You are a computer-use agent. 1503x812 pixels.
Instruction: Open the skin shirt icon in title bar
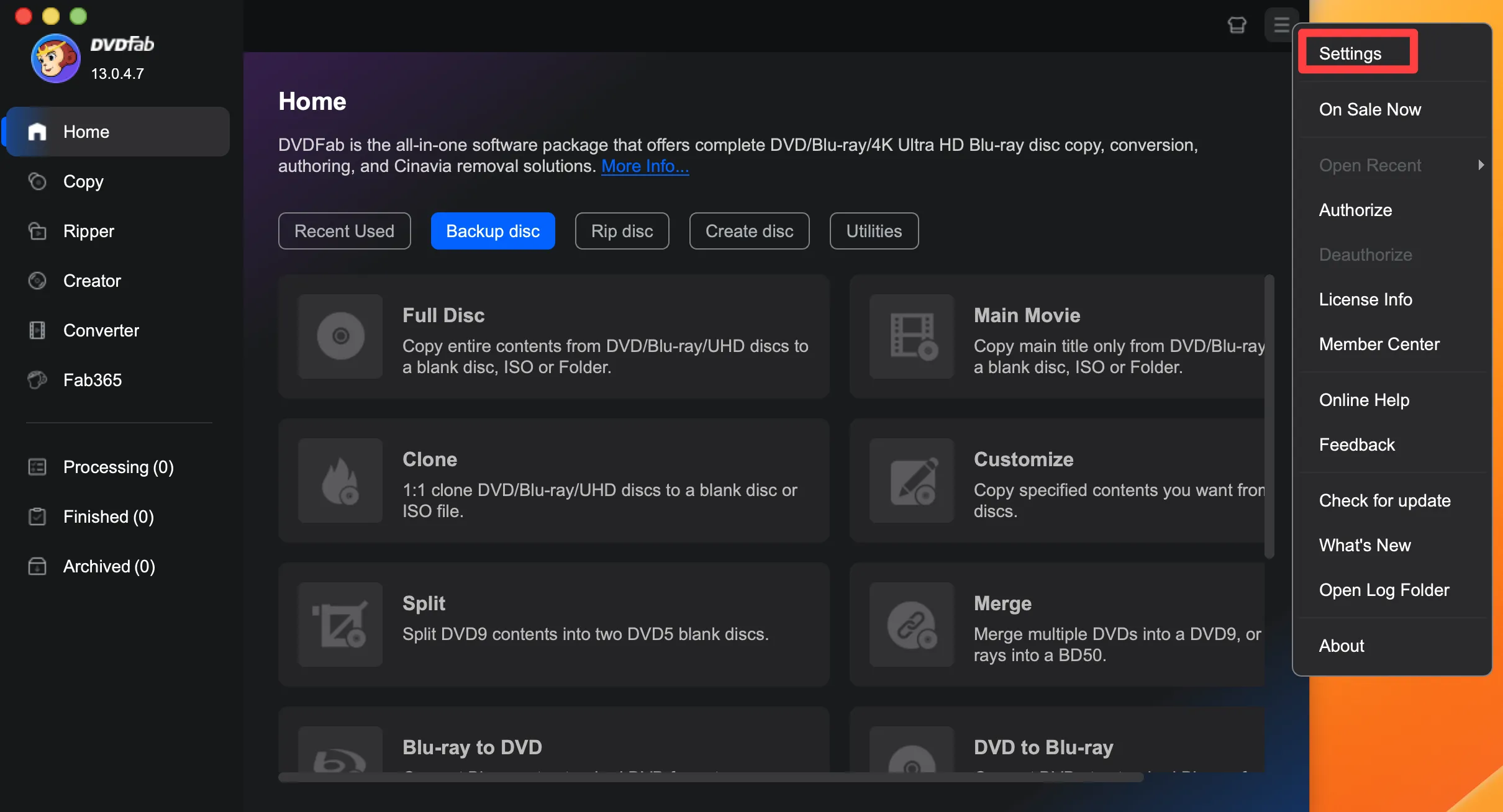pos(1237,25)
